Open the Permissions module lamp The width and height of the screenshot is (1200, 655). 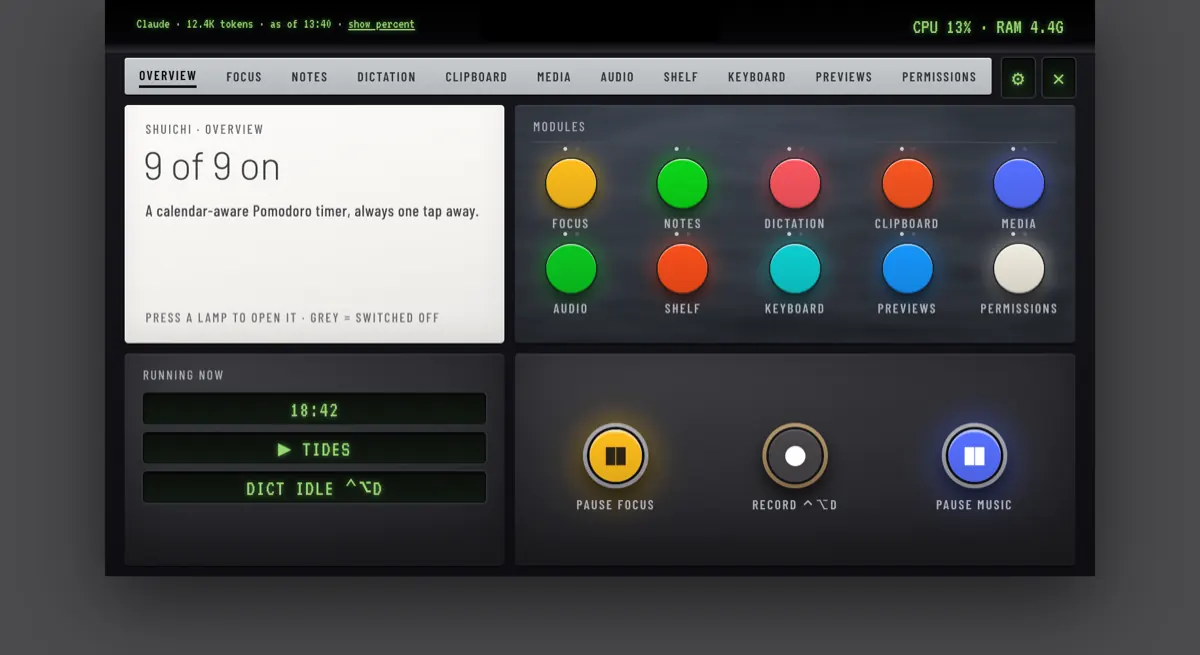click(x=1019, y=269)
